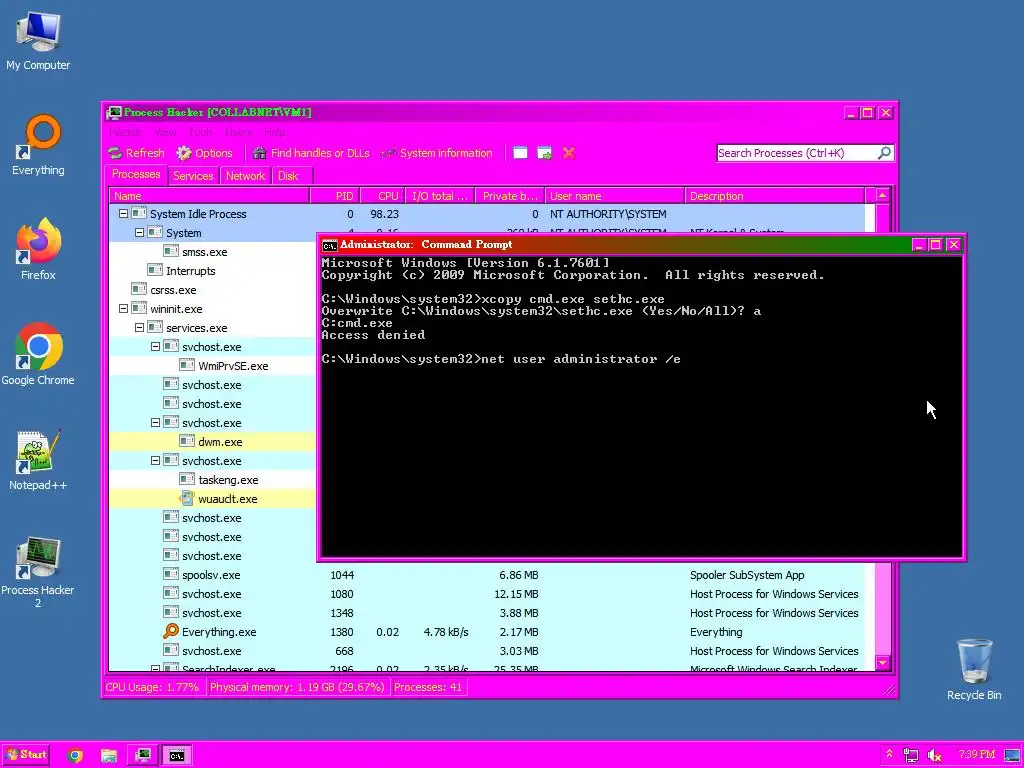Click the Processes: 41 status bar entry
This screenshot has height=768, width=1024.
coord(428,687)
